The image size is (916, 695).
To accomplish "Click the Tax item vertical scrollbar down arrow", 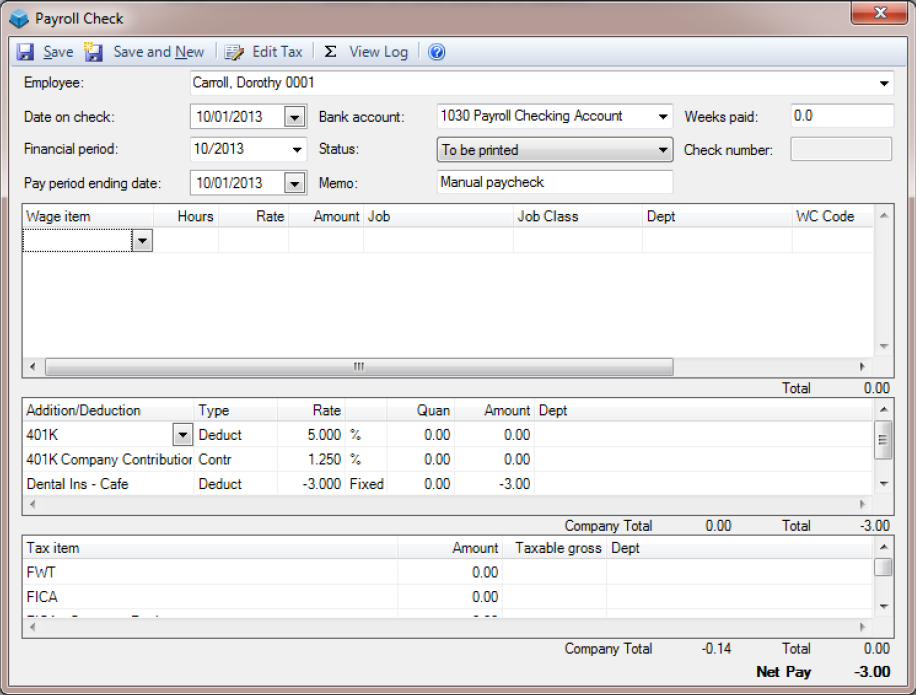I will pos(883,606).
